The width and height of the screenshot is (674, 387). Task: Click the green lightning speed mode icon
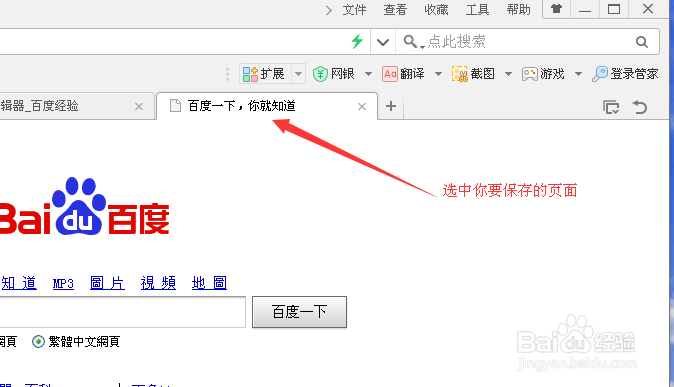[357, 41]
